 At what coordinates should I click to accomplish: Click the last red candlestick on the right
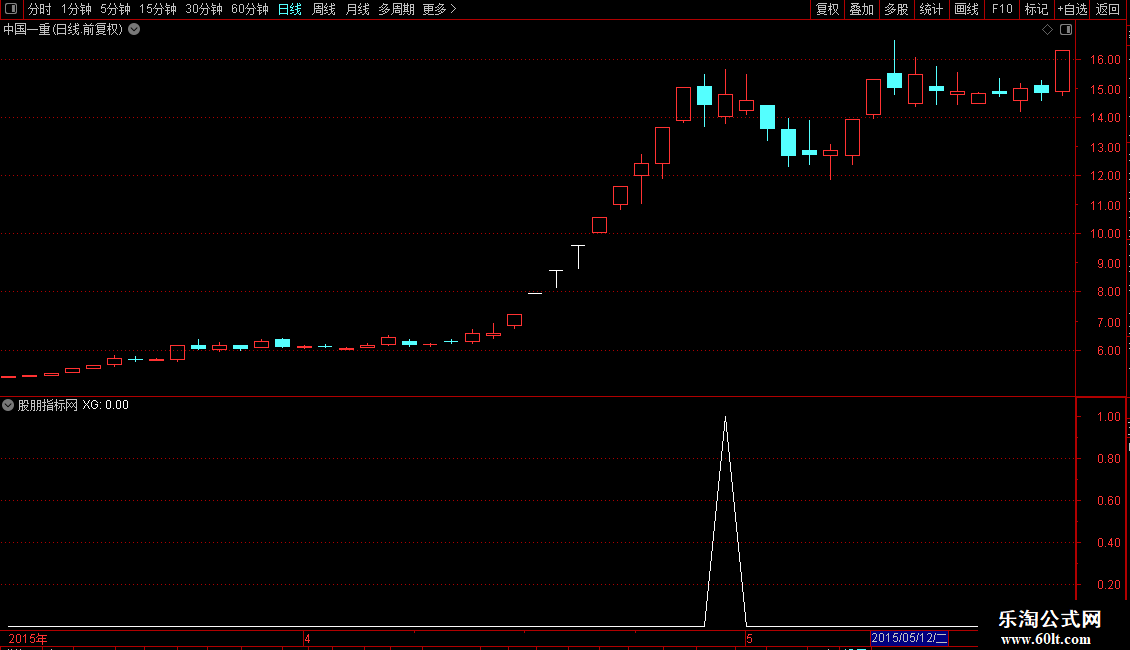(1062, 71)
